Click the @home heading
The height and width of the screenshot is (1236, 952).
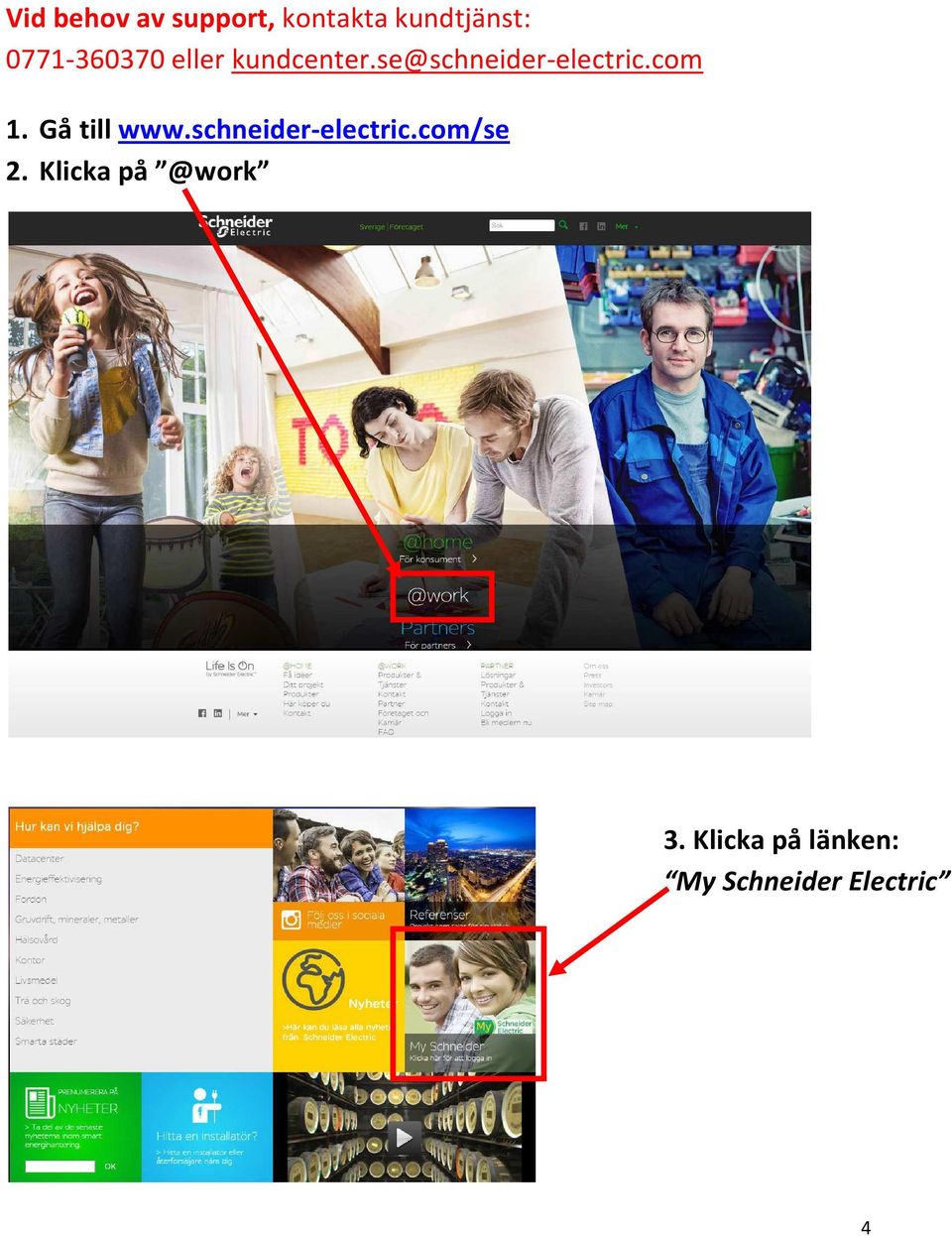(x=437, y=542)
